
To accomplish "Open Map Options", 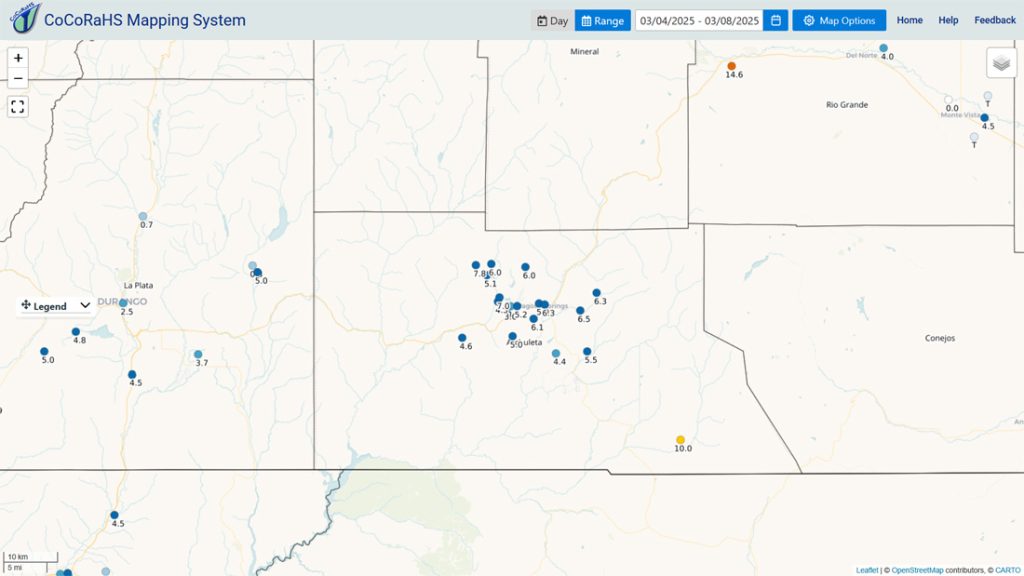I will click(839, 20).
